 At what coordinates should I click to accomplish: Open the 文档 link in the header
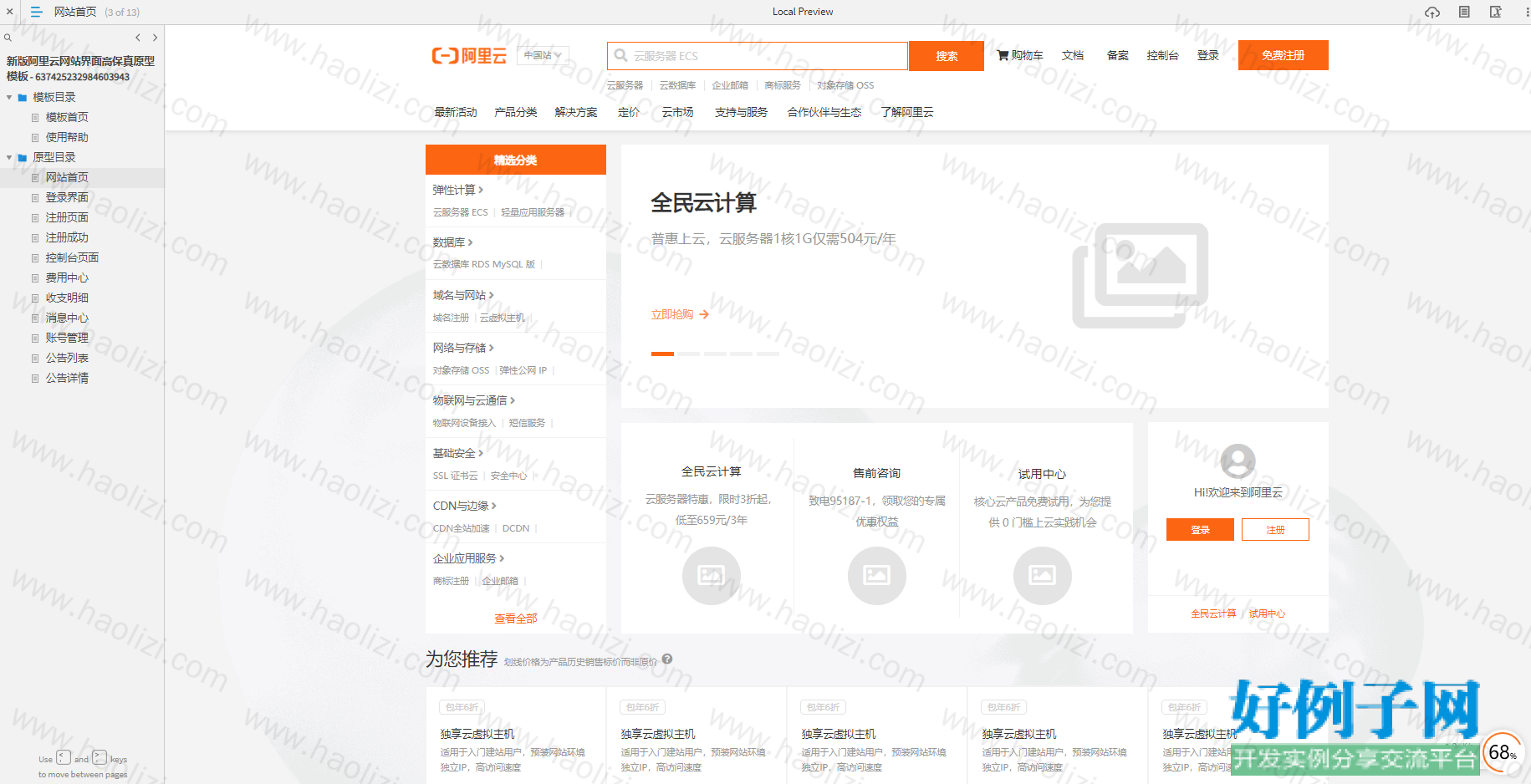click(1073, 55)
